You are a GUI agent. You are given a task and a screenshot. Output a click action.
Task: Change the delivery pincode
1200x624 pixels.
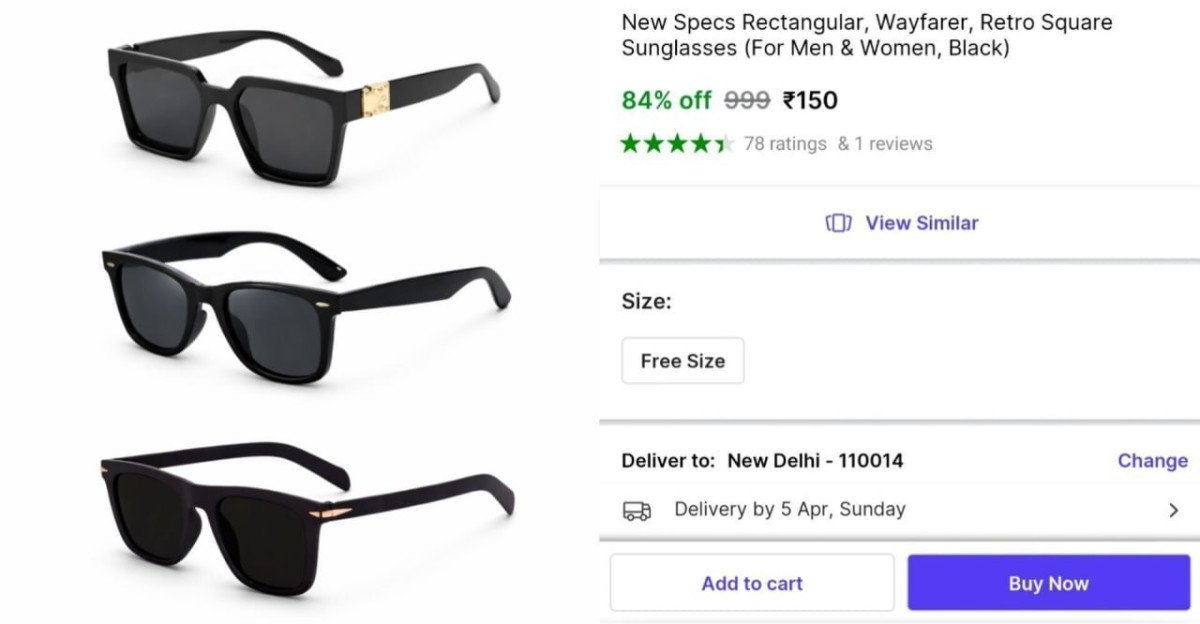pyautogui.click(x=1152, y=461)
